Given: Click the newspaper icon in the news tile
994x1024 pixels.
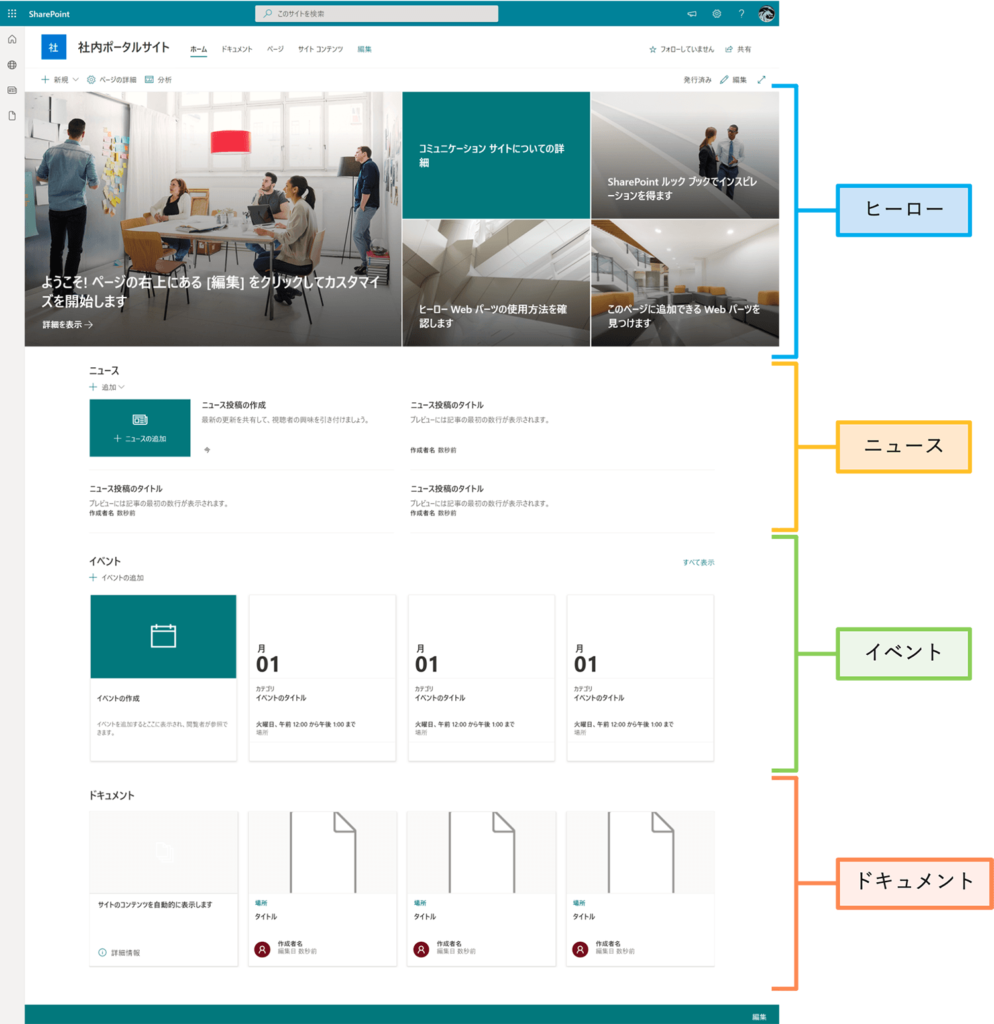Looking at the screenshot, I should [x=140, y=419].
